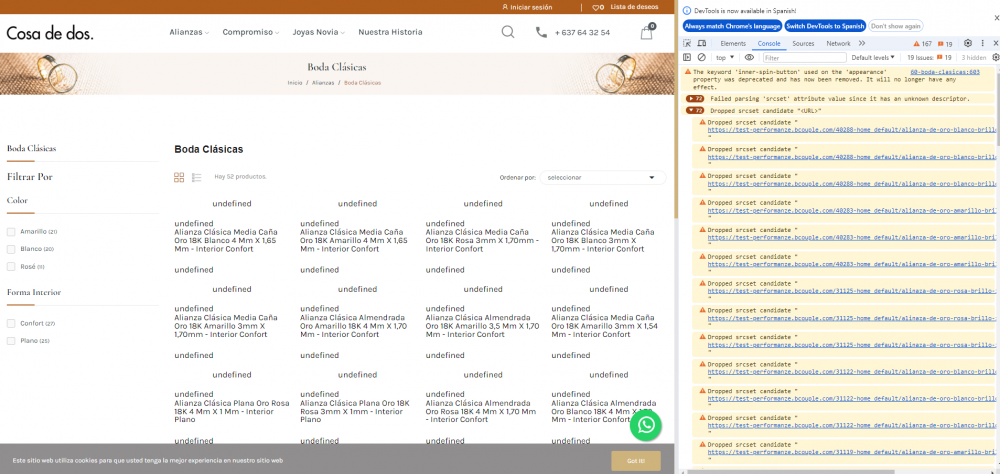Check the Amarillo color filter
The height and width of the screenshot is (474, 1000).
[11, 232]
